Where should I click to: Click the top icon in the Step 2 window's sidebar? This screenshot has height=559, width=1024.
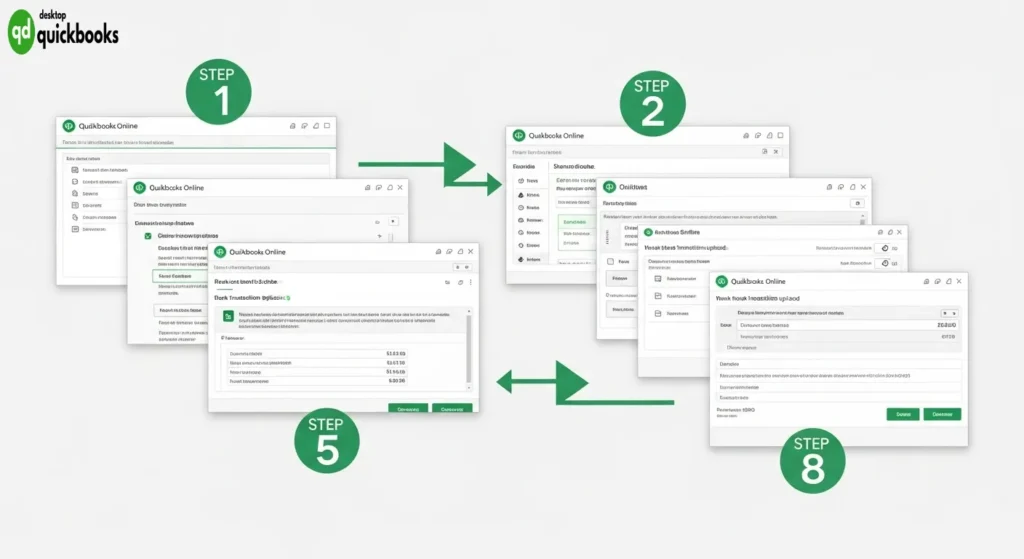click(x=520, y=181)
